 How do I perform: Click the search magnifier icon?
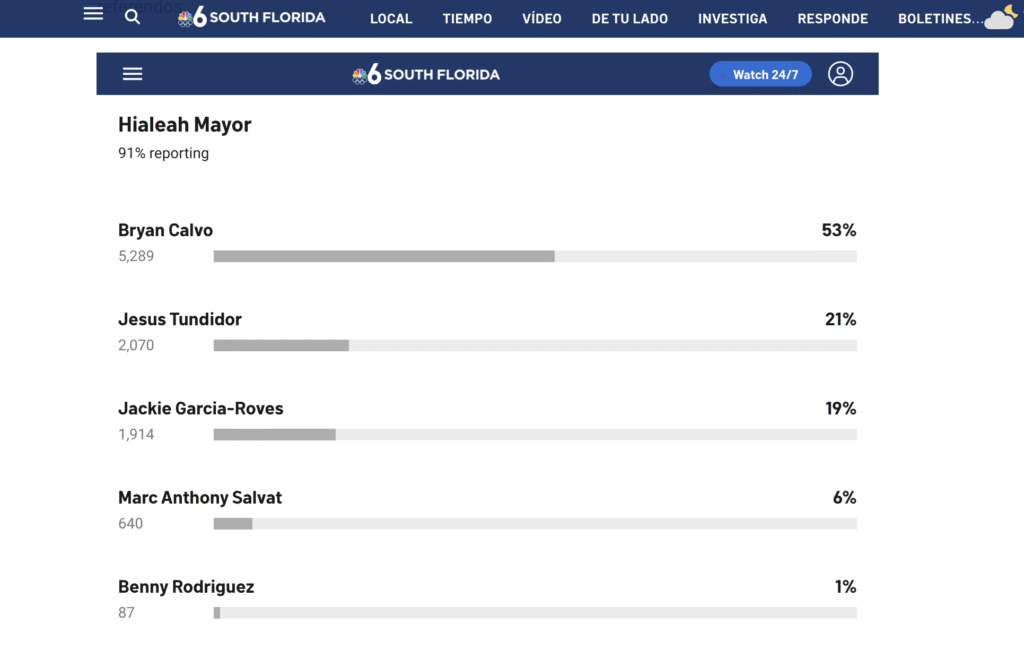[x=133, y=17]
